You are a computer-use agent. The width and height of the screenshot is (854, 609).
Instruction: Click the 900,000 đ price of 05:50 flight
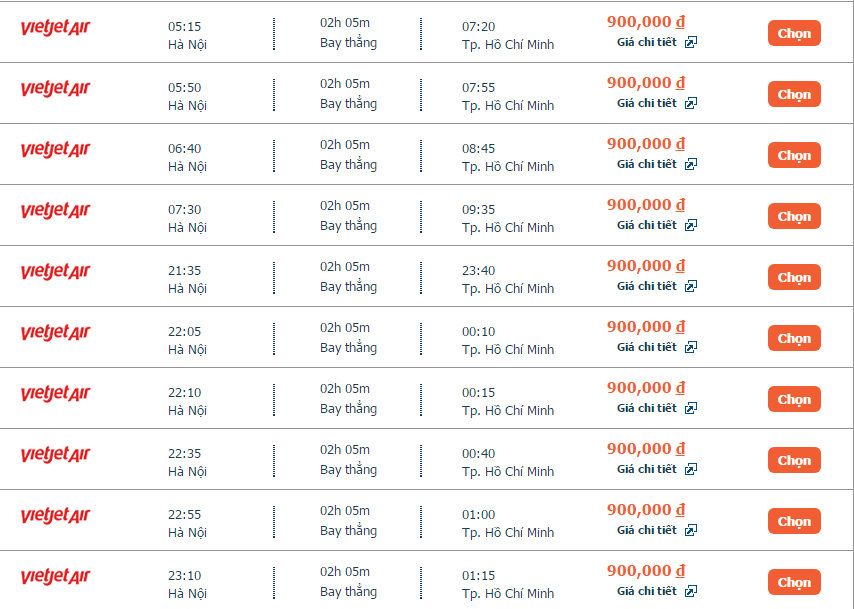click(x=646, y=83)
